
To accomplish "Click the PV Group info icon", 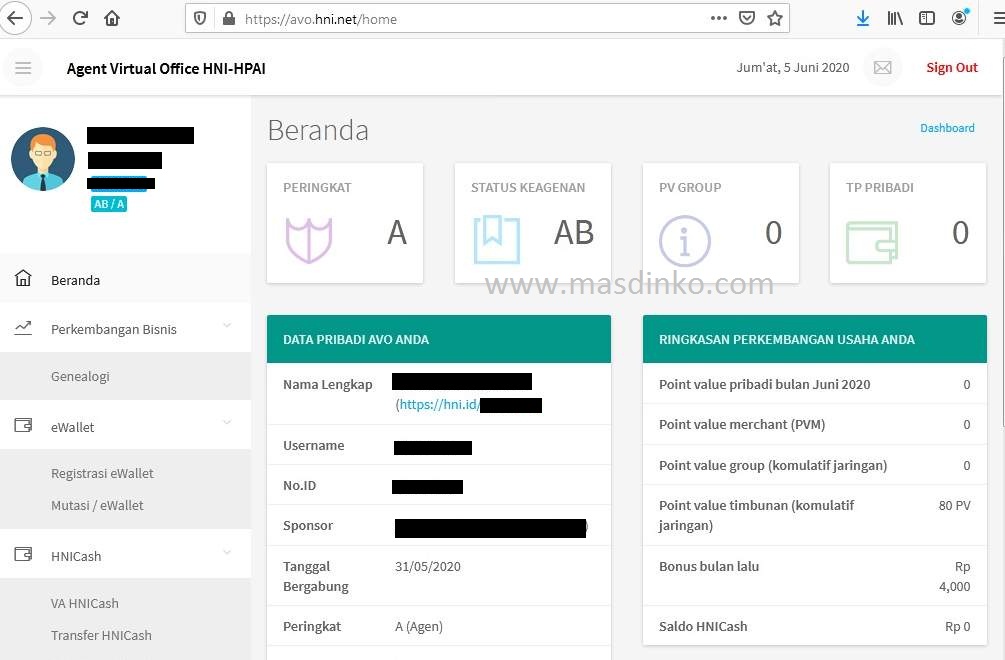I will pos(684,238).
